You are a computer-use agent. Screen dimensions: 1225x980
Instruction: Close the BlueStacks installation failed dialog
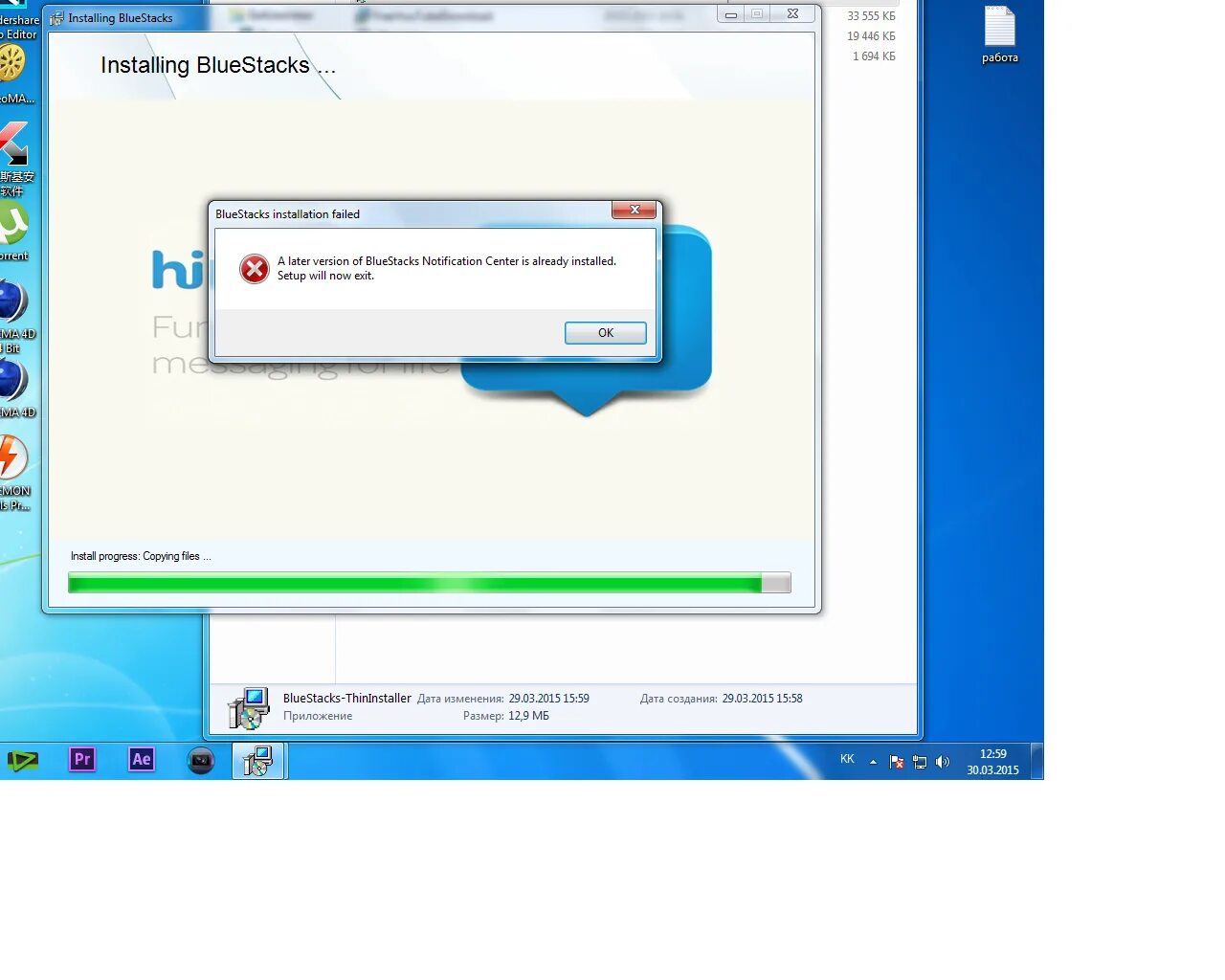[635, 210]
